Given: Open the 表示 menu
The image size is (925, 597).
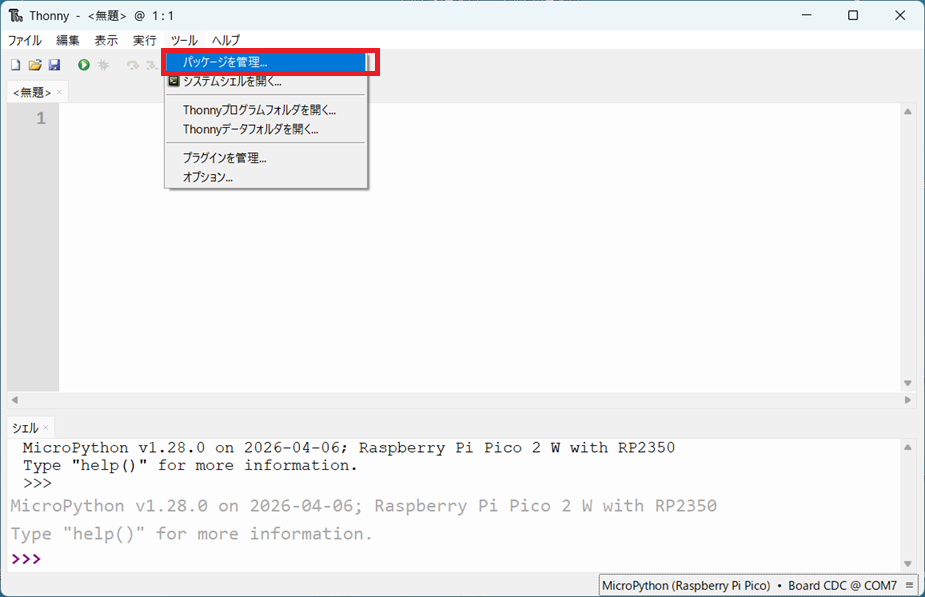Looking at the screenshot, I should coord(106,40).
